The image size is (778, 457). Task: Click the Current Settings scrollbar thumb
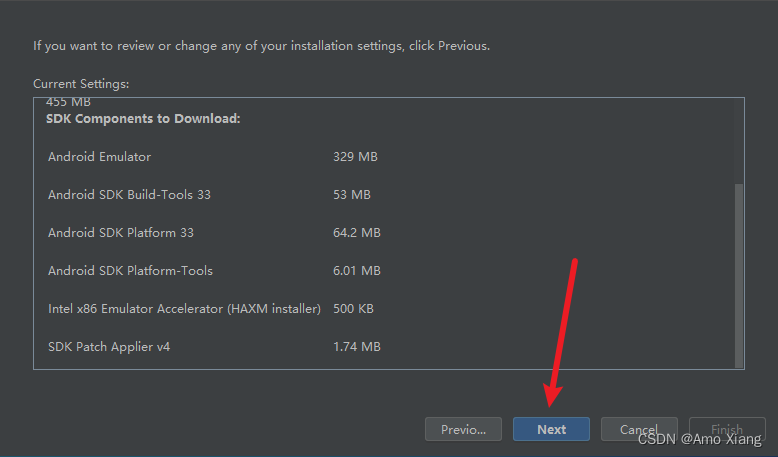[739, 275]
